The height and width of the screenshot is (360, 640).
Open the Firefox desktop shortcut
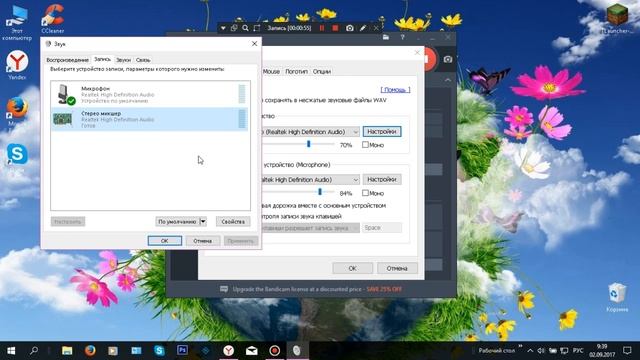(17, 111)
